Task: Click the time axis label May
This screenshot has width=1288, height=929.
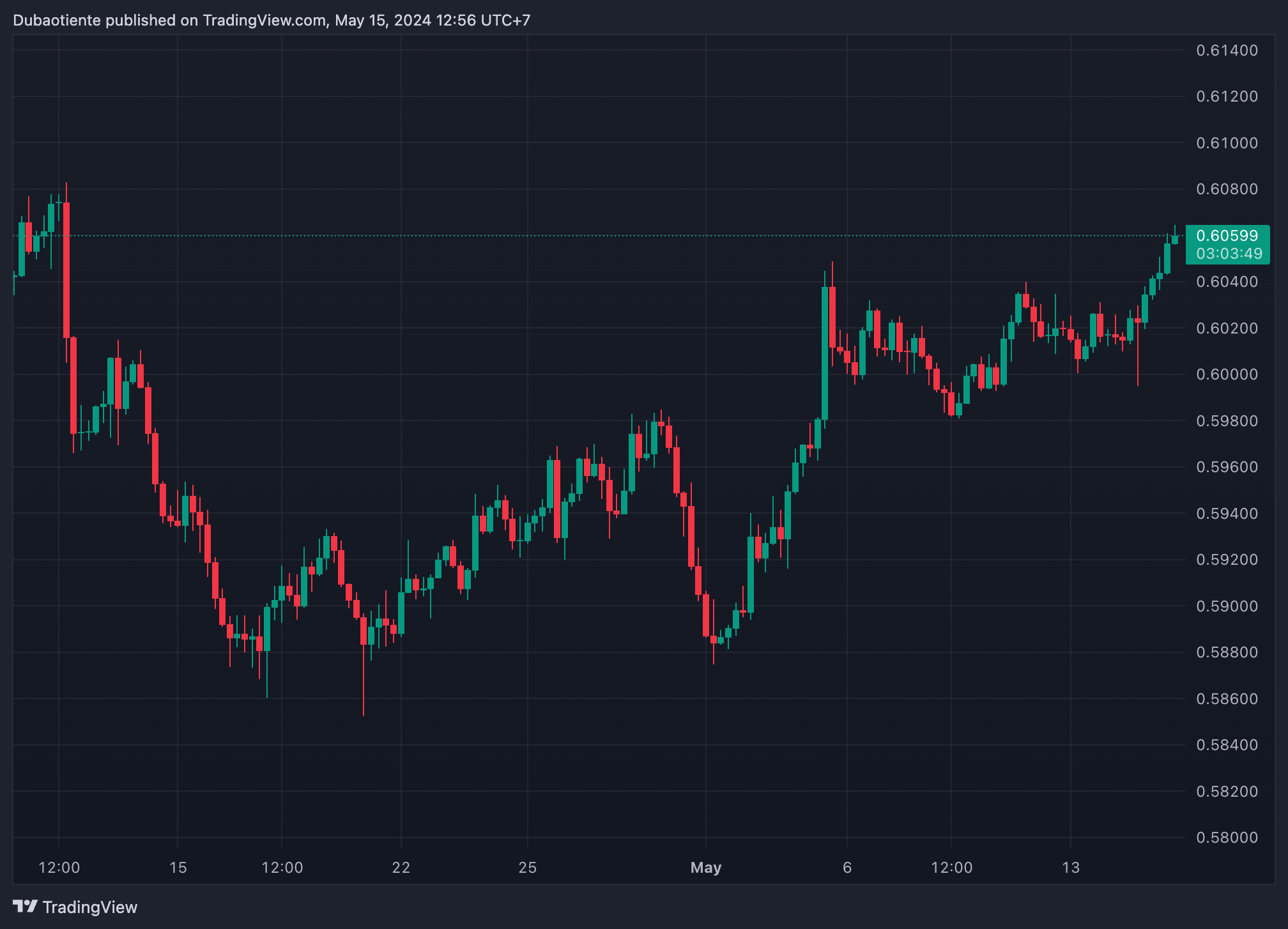Action: (706, 868)
